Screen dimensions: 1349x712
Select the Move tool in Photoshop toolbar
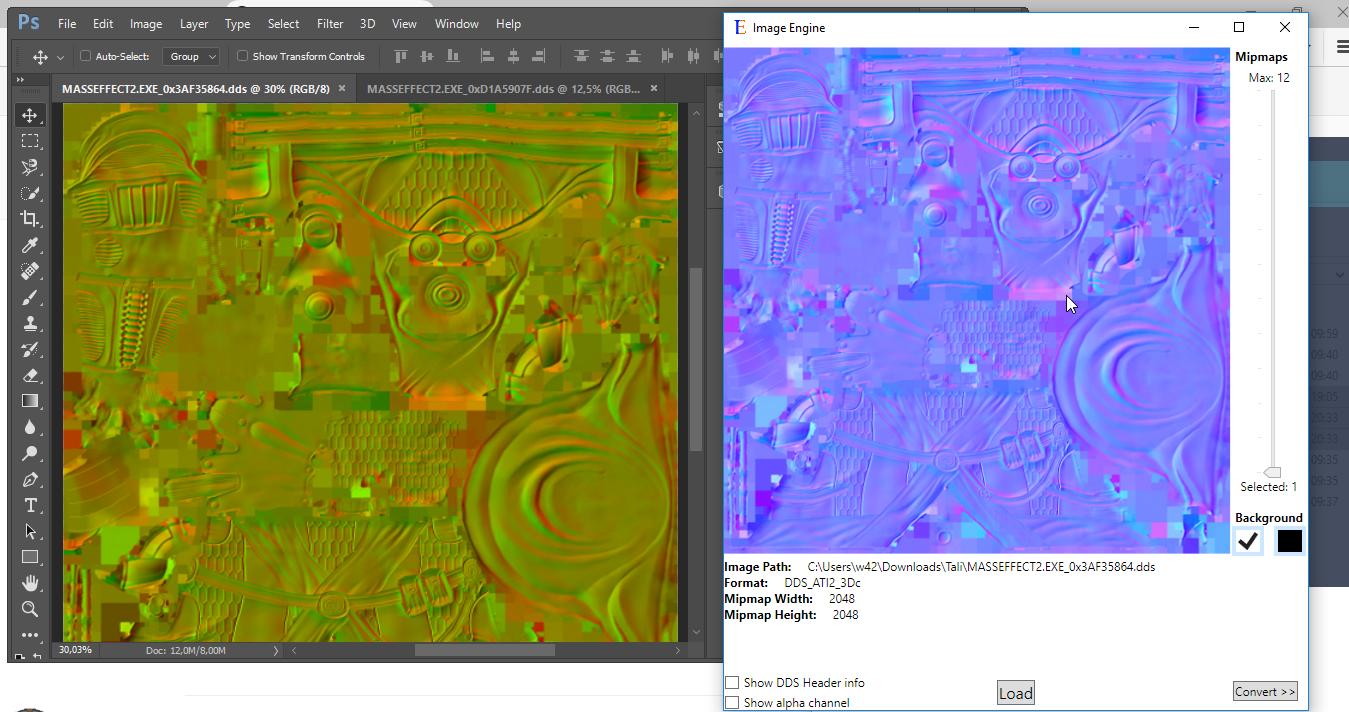coord(30,116)
